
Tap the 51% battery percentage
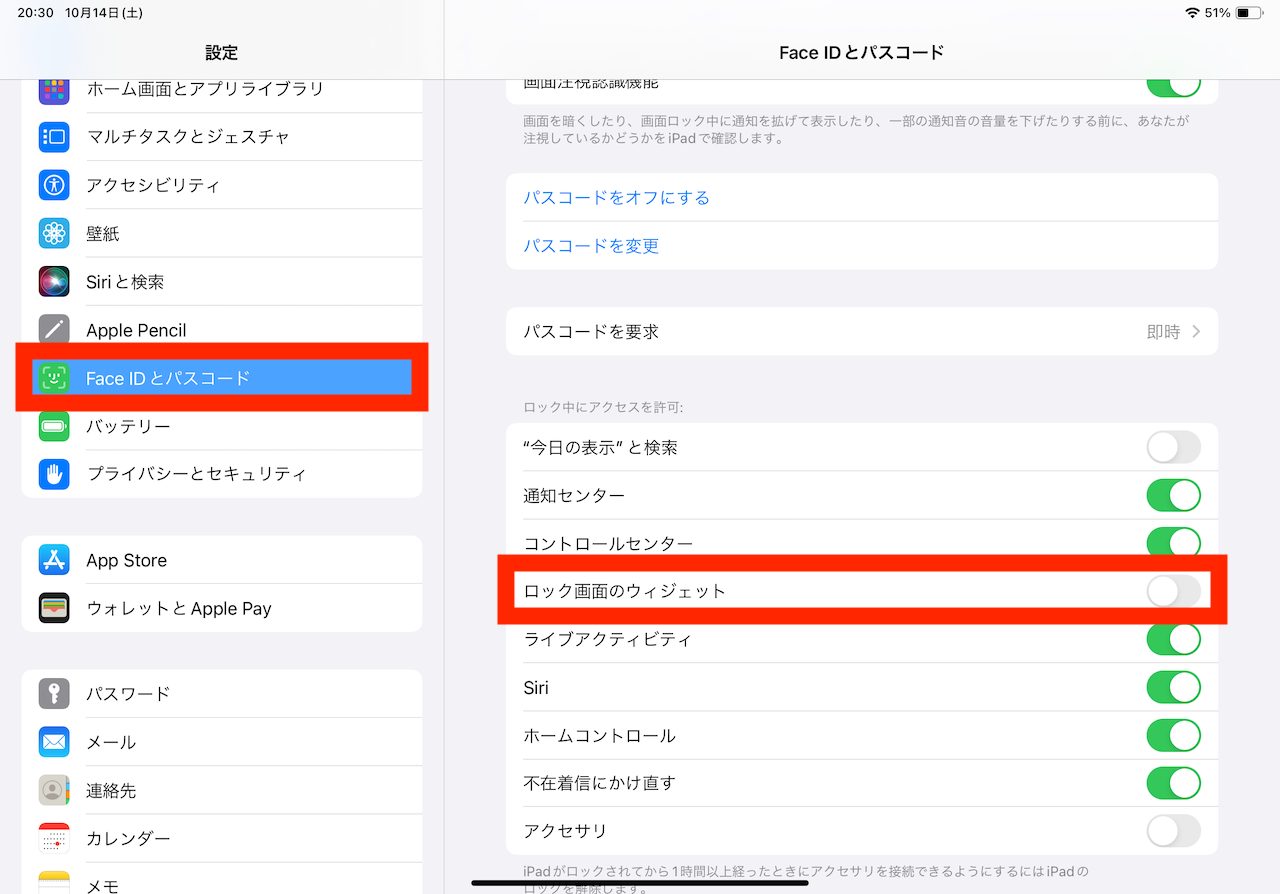pyautogui.click(x=1217, y=13)
